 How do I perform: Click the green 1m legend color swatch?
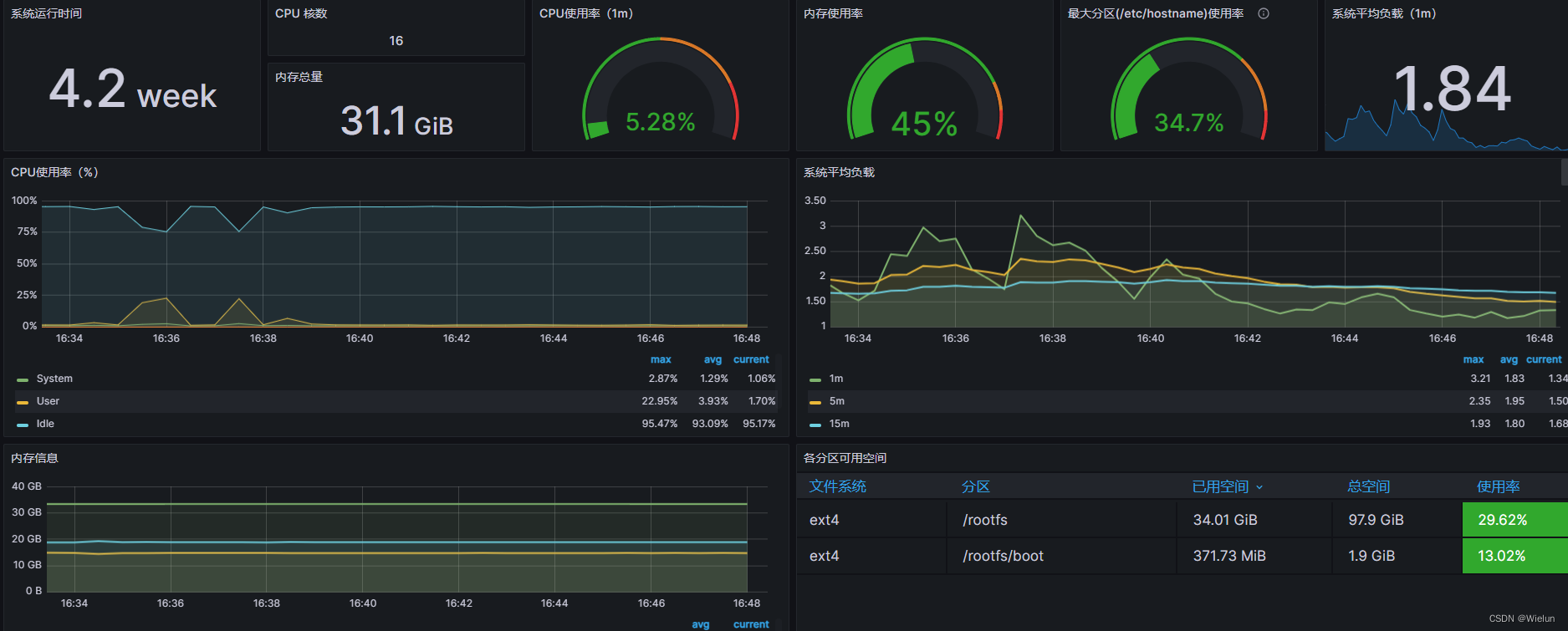[x=815, y=379]
